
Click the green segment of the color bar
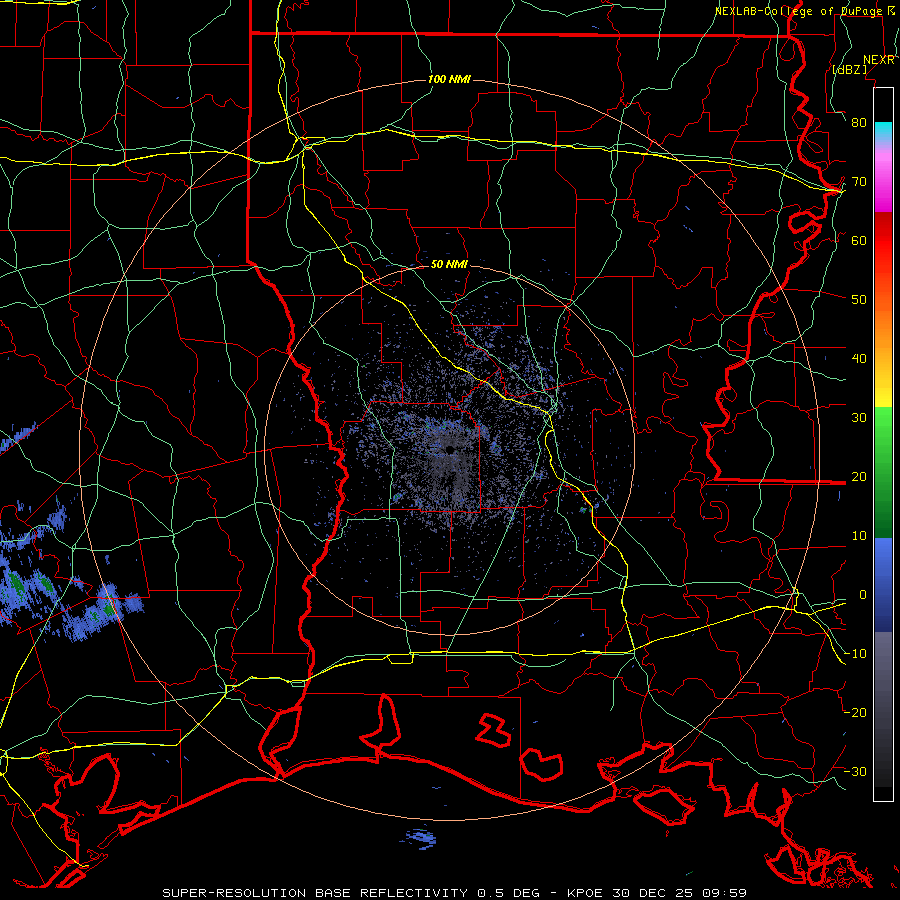point(883,472)
